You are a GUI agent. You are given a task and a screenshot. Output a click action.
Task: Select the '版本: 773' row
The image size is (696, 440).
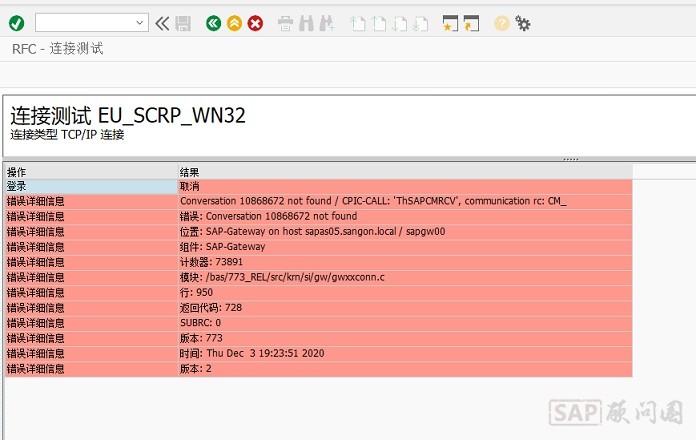click(x=318, y=338)
